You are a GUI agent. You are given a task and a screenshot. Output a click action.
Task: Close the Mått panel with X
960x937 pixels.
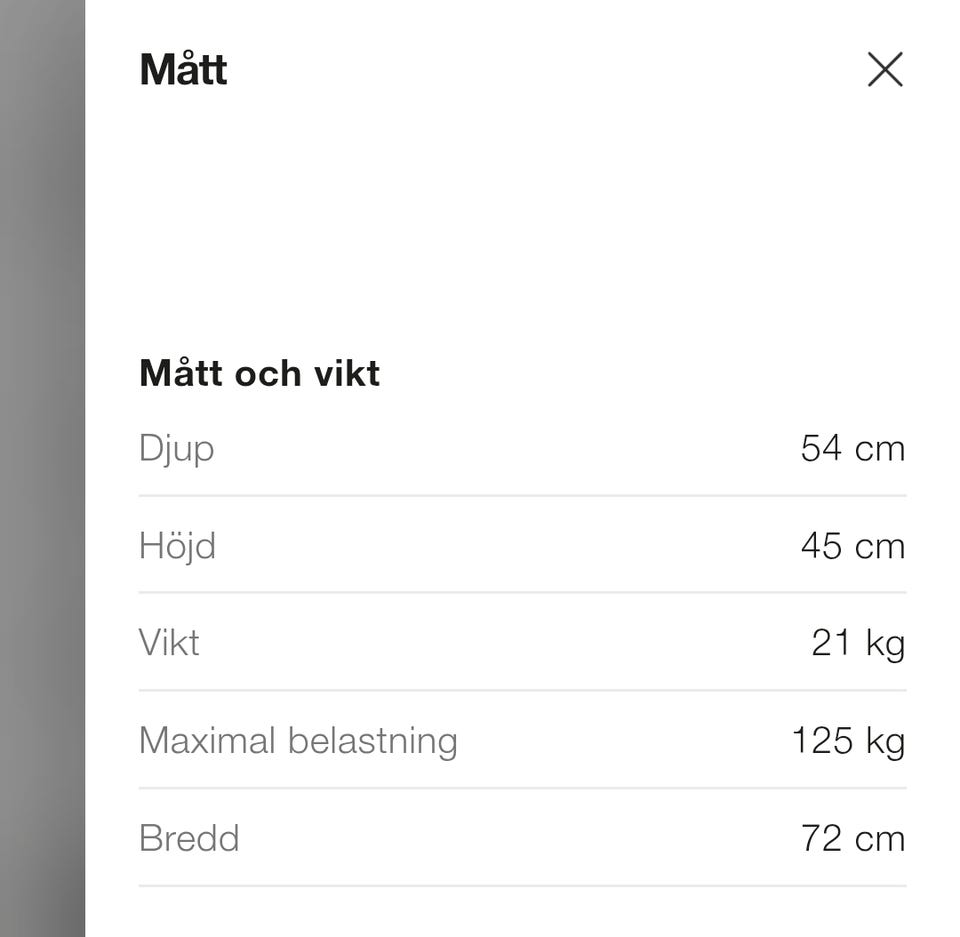(885, 70)
